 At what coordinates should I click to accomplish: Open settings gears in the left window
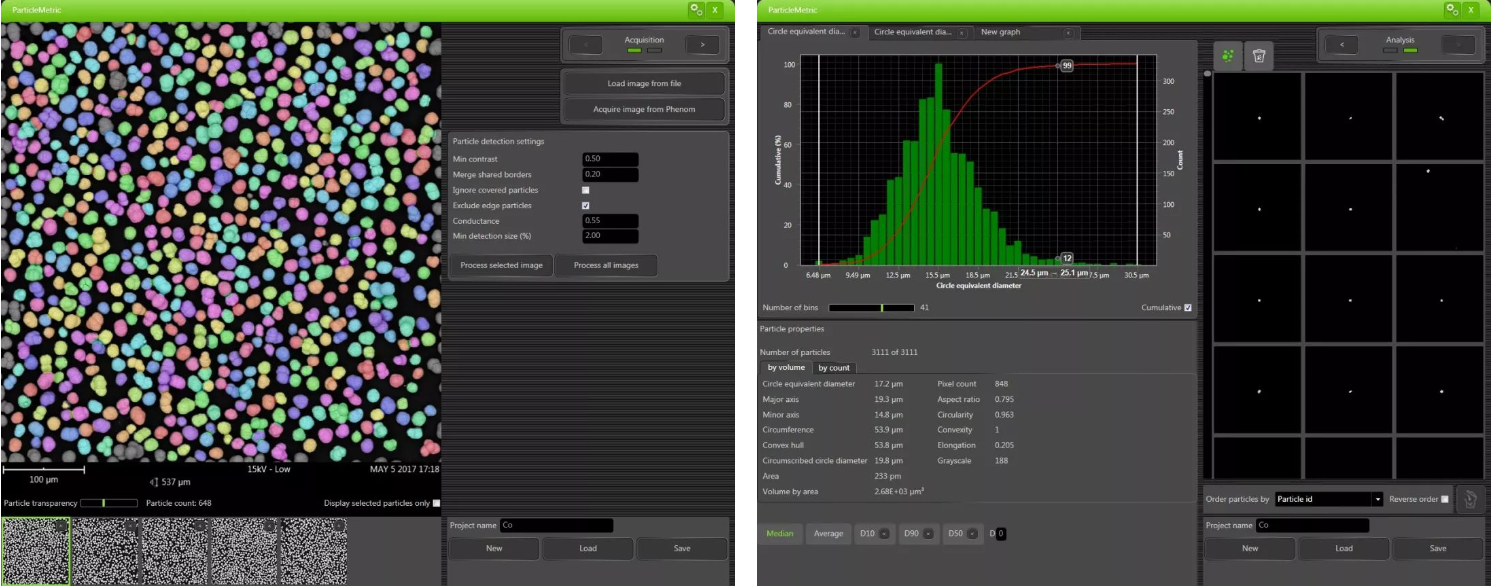696,9
